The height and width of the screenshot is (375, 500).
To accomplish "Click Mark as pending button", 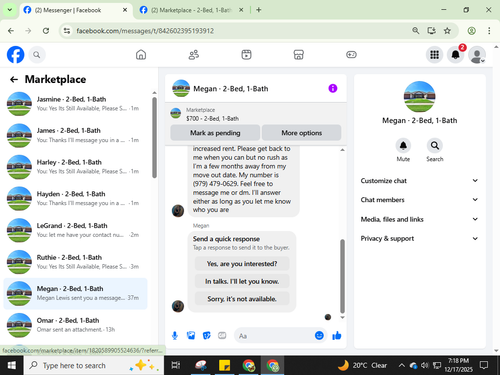I will coord(215,133).
